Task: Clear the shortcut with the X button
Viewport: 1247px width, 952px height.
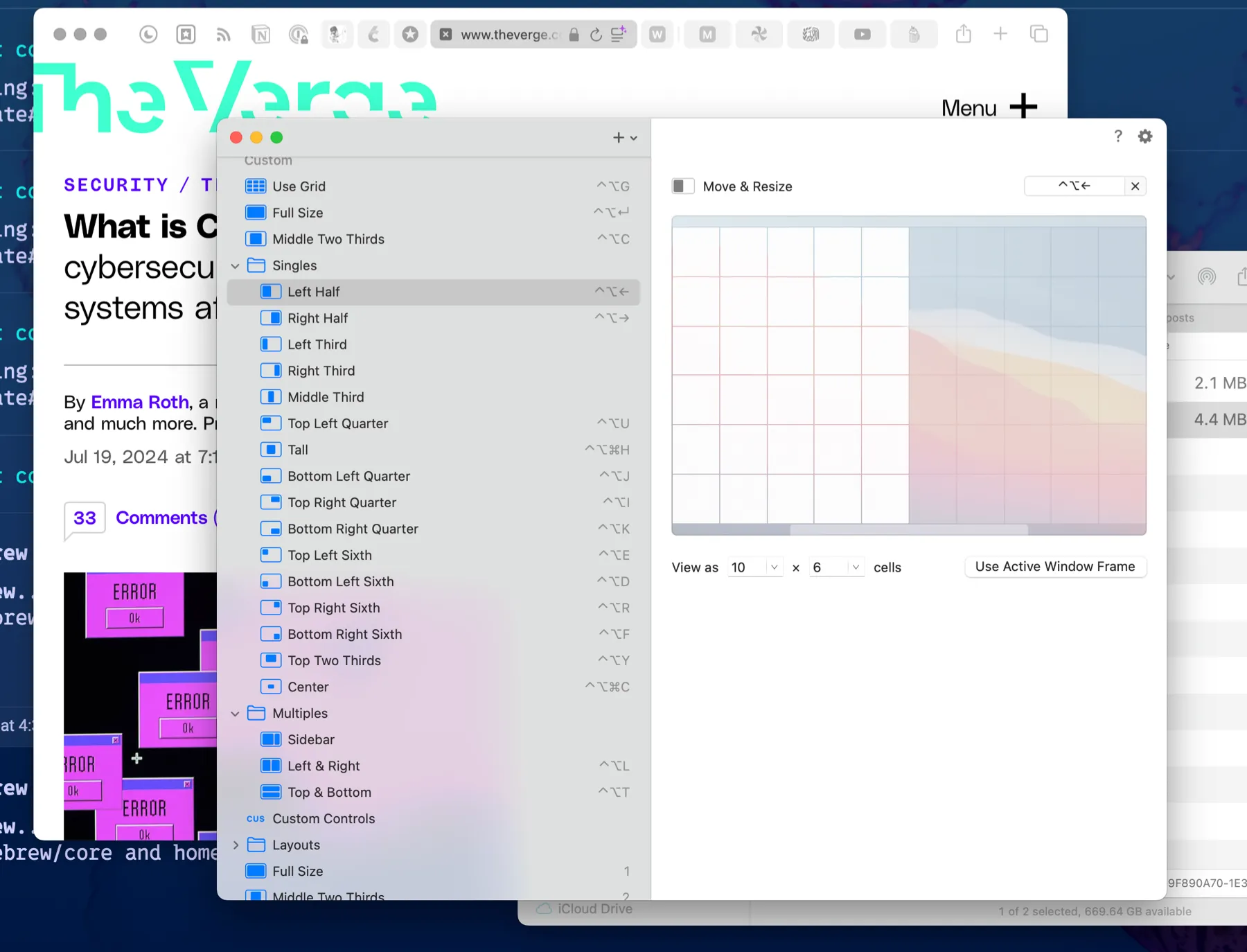Action: tap(1135, 186)
